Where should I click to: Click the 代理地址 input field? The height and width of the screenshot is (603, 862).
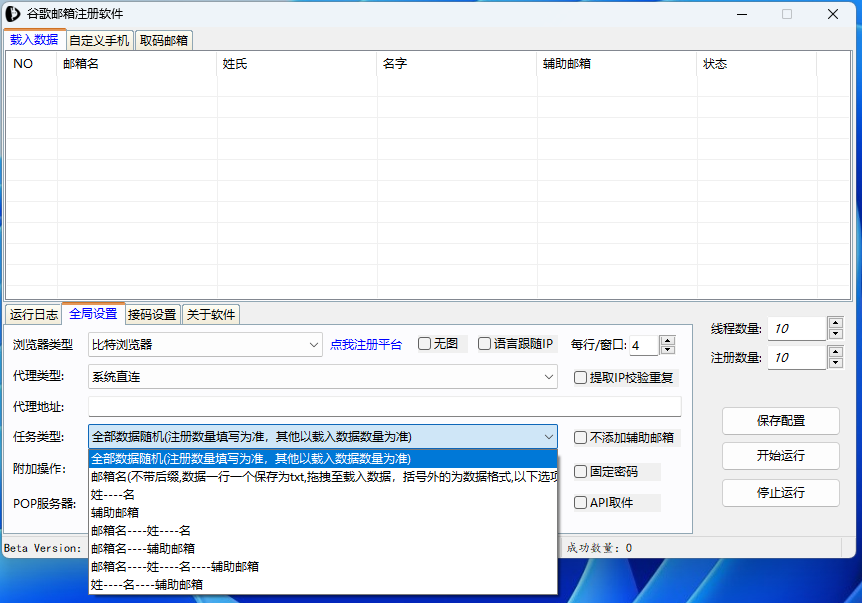tap(384, 407)
